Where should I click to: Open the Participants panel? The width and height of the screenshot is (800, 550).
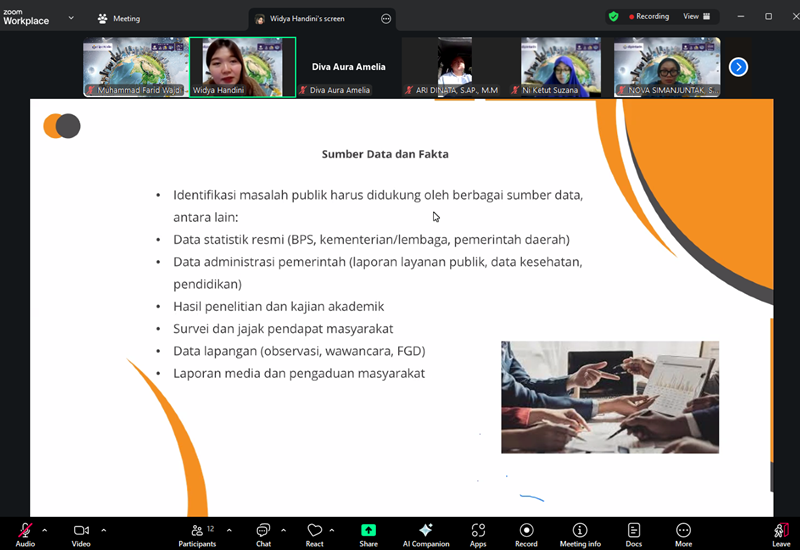tap(197, 534)
